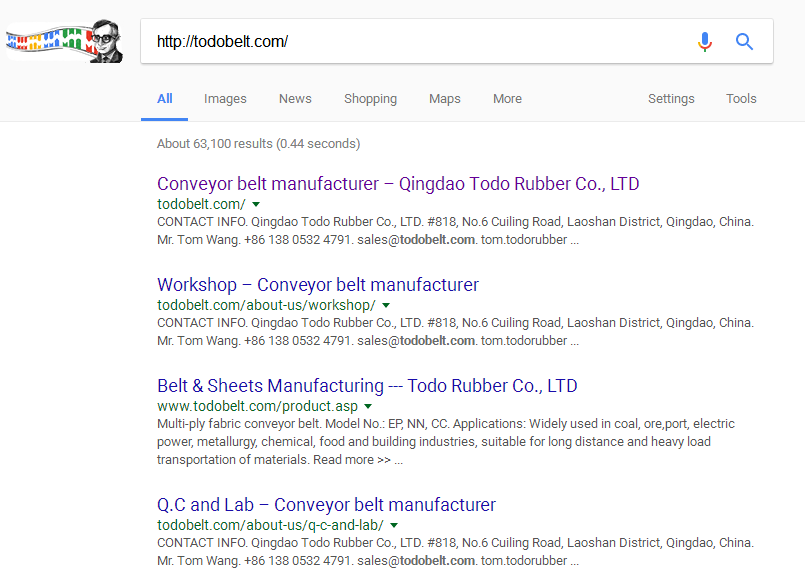Expand dropdown arrow next to todobelt.com/ URL
This screenshot has width=805, height=585.
pyautogui.click(x=256, y=204)
